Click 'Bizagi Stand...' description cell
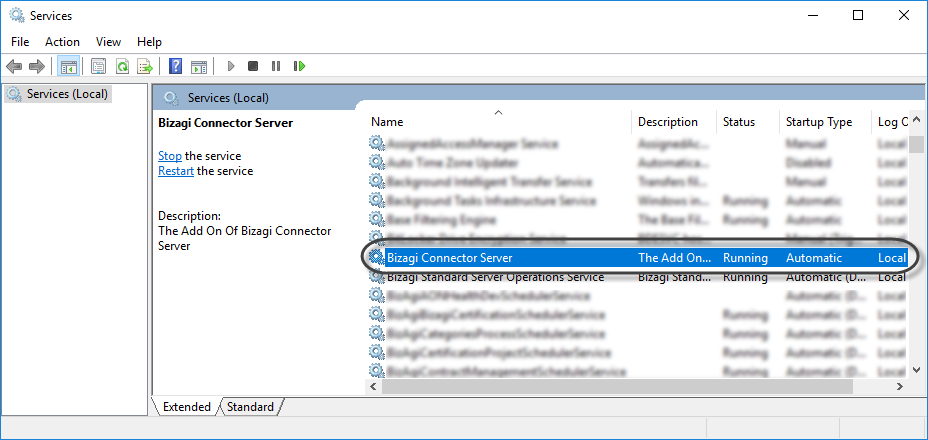928x440 pixels. [675, 277]
